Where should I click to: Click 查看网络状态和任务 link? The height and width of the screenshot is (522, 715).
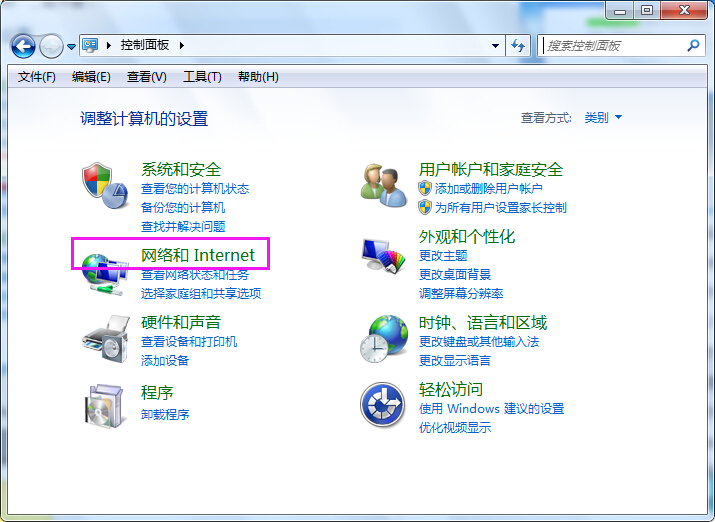(x=195, y=275)
